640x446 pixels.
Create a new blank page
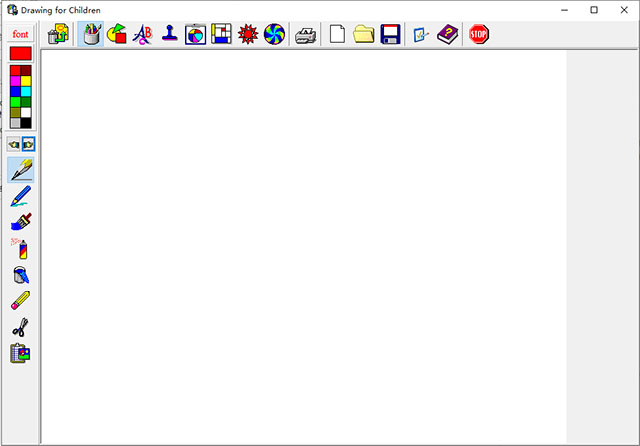tap(337, 34)
